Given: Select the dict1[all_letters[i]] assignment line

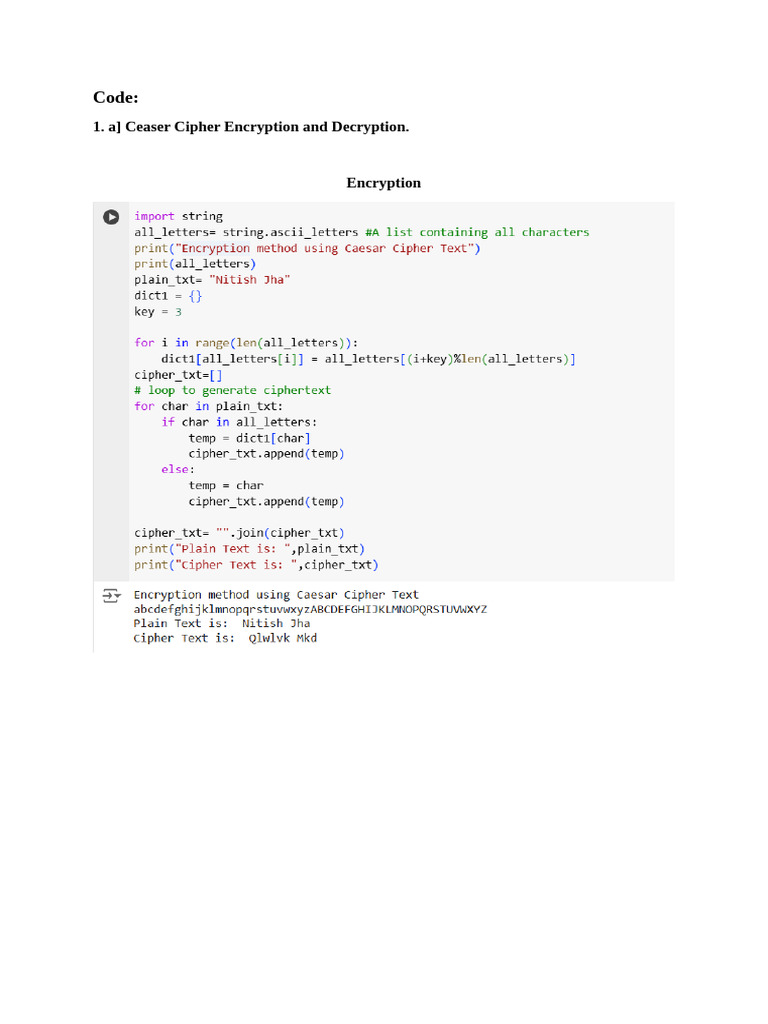Looking at the screenshot, I should (x=368, y=359).
